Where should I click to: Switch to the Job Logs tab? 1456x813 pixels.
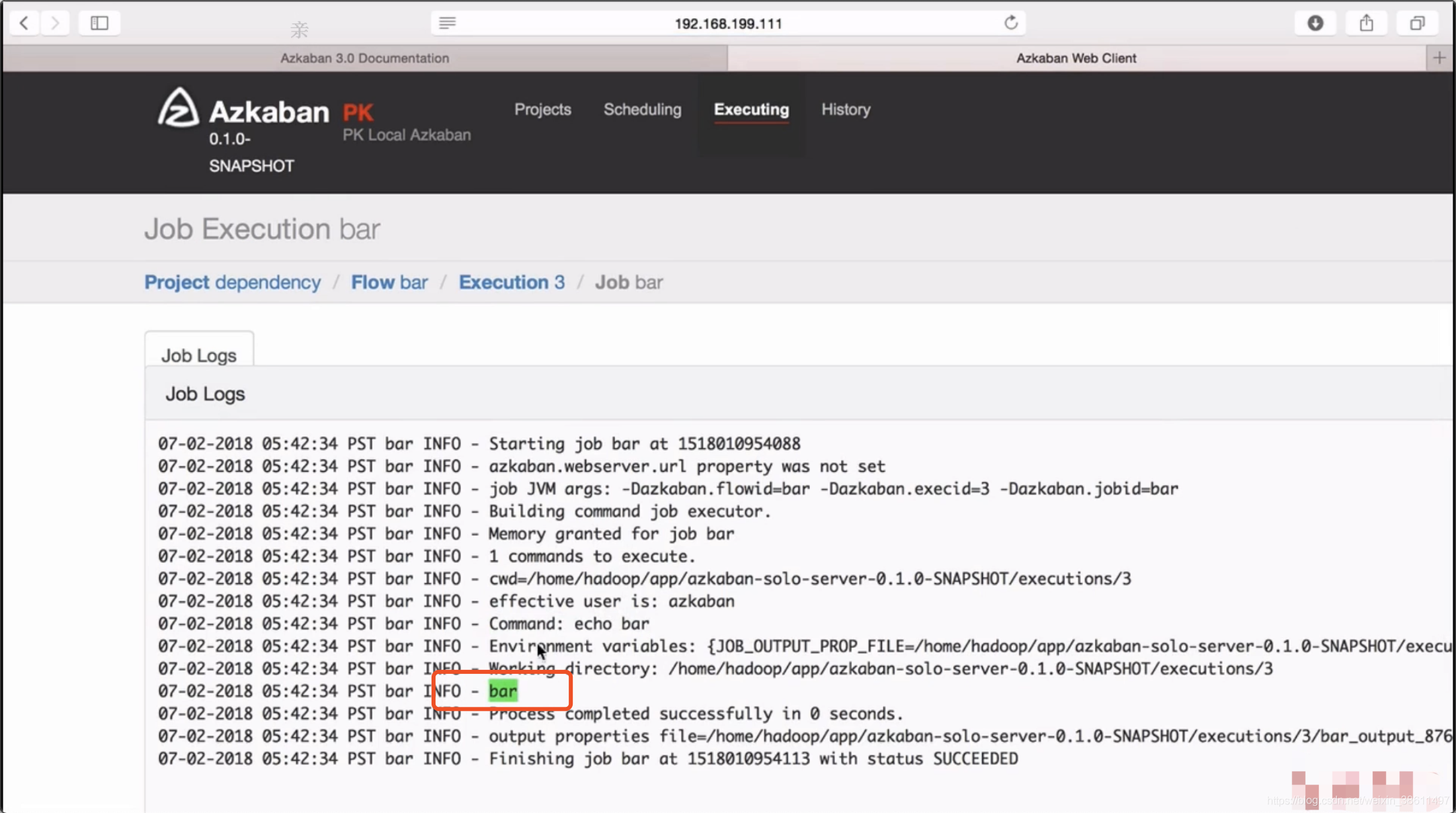click(198, 354)
